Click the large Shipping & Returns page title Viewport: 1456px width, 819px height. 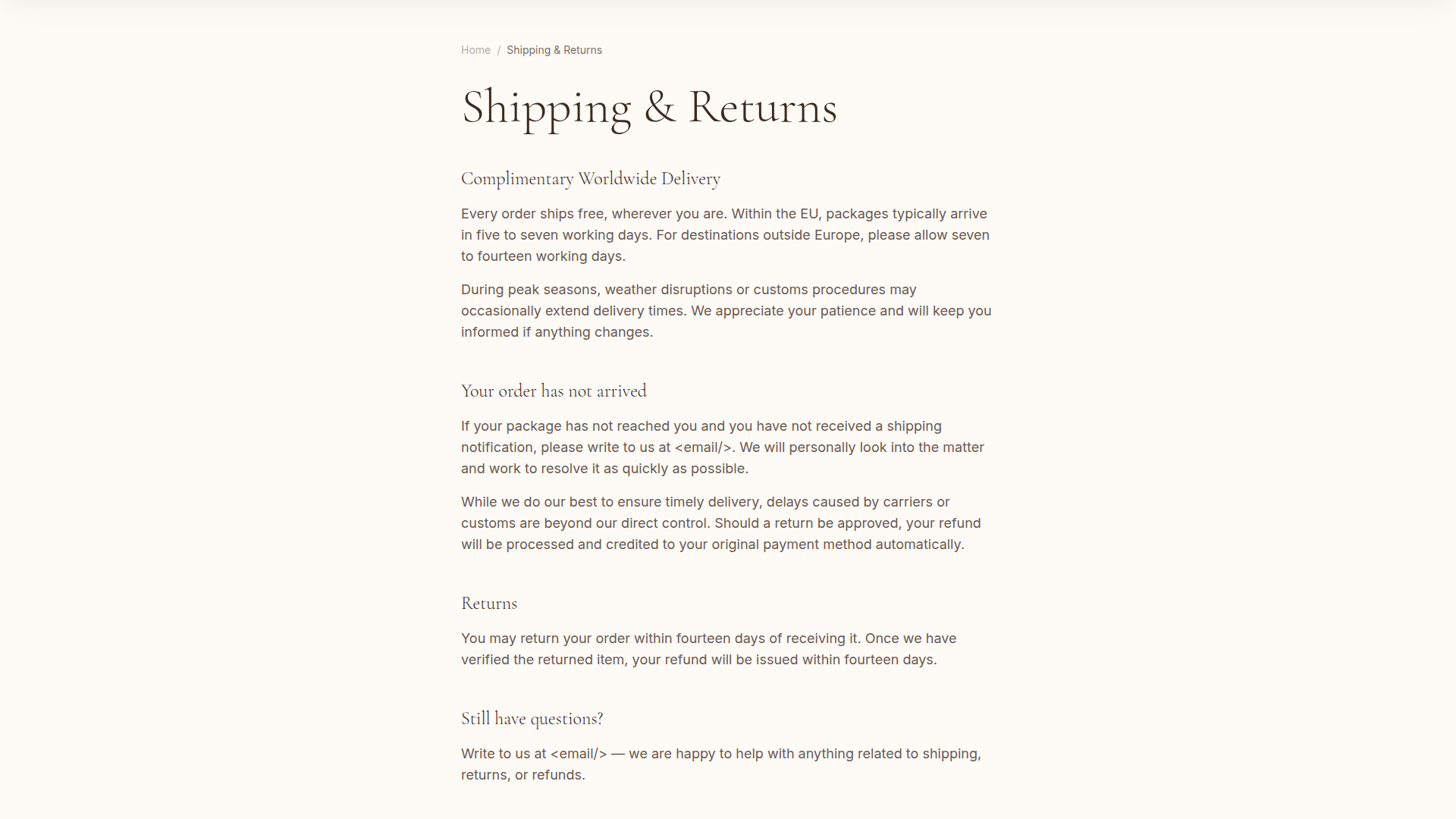[x=648, y=107]
